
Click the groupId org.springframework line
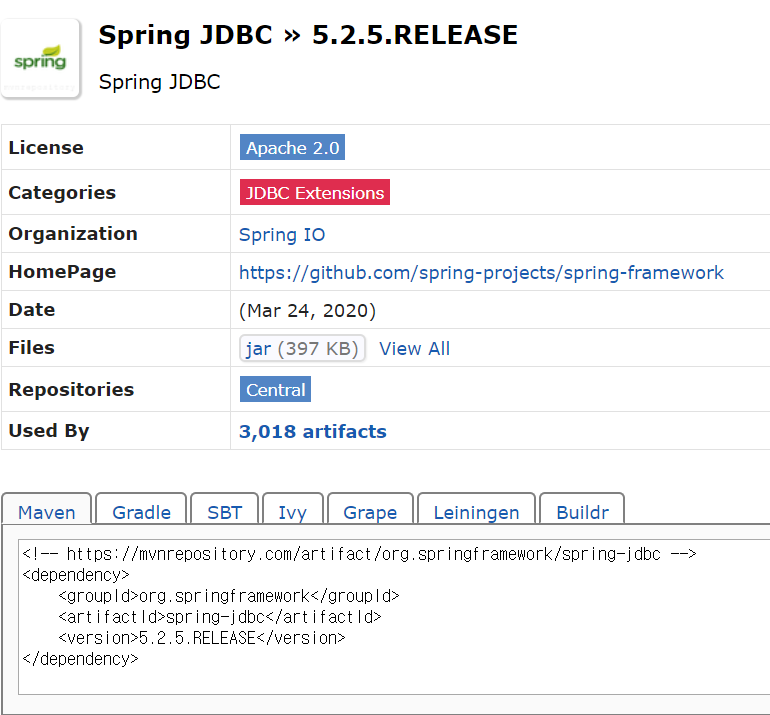[229, 596]
